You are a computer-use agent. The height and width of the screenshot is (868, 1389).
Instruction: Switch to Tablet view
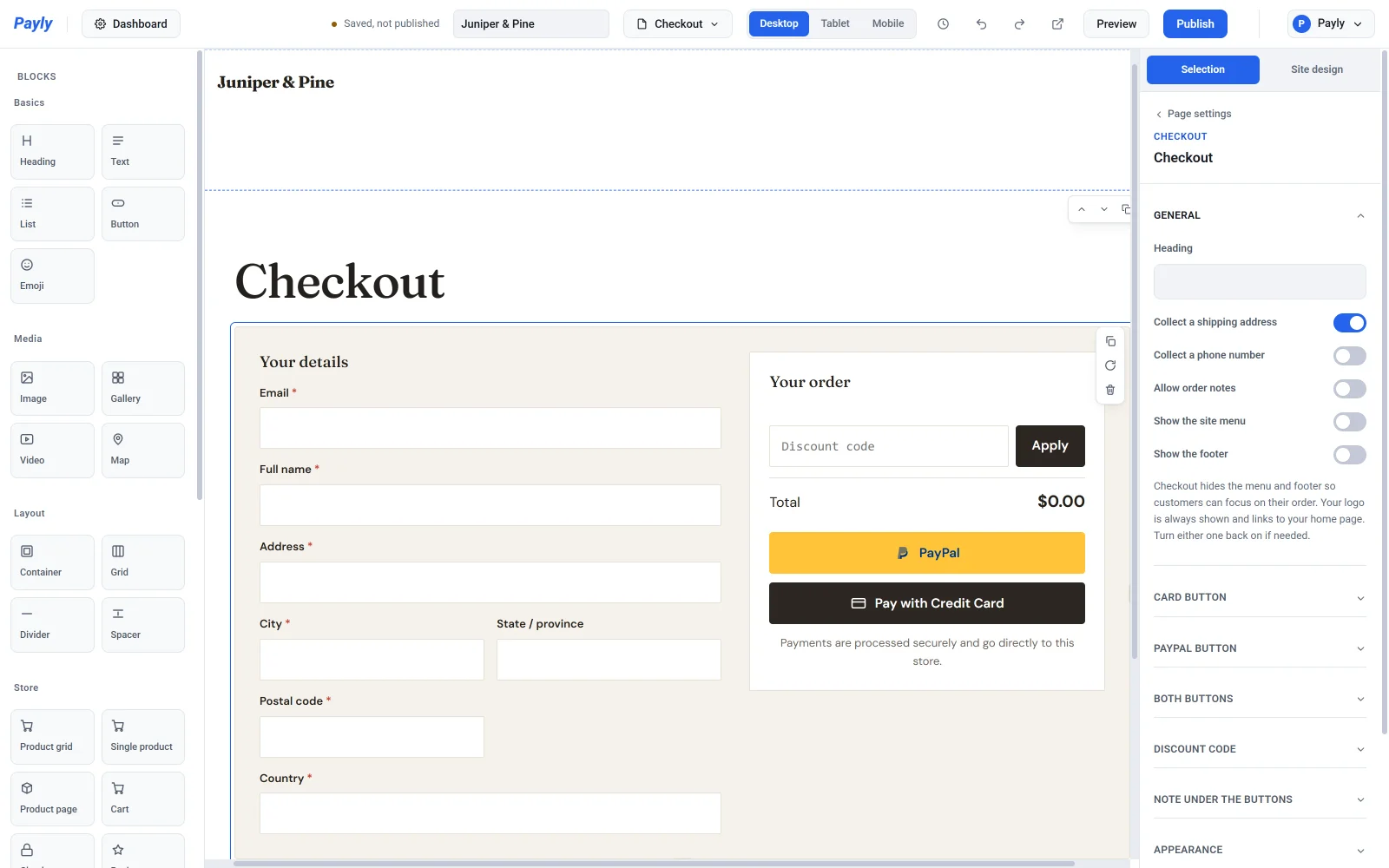click(x=835, y=23)
